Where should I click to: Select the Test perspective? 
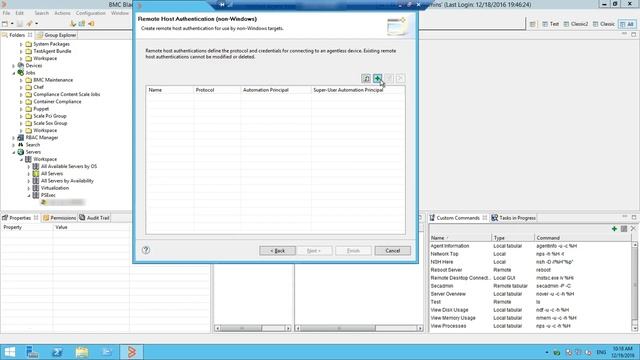[x=551, y=24]
